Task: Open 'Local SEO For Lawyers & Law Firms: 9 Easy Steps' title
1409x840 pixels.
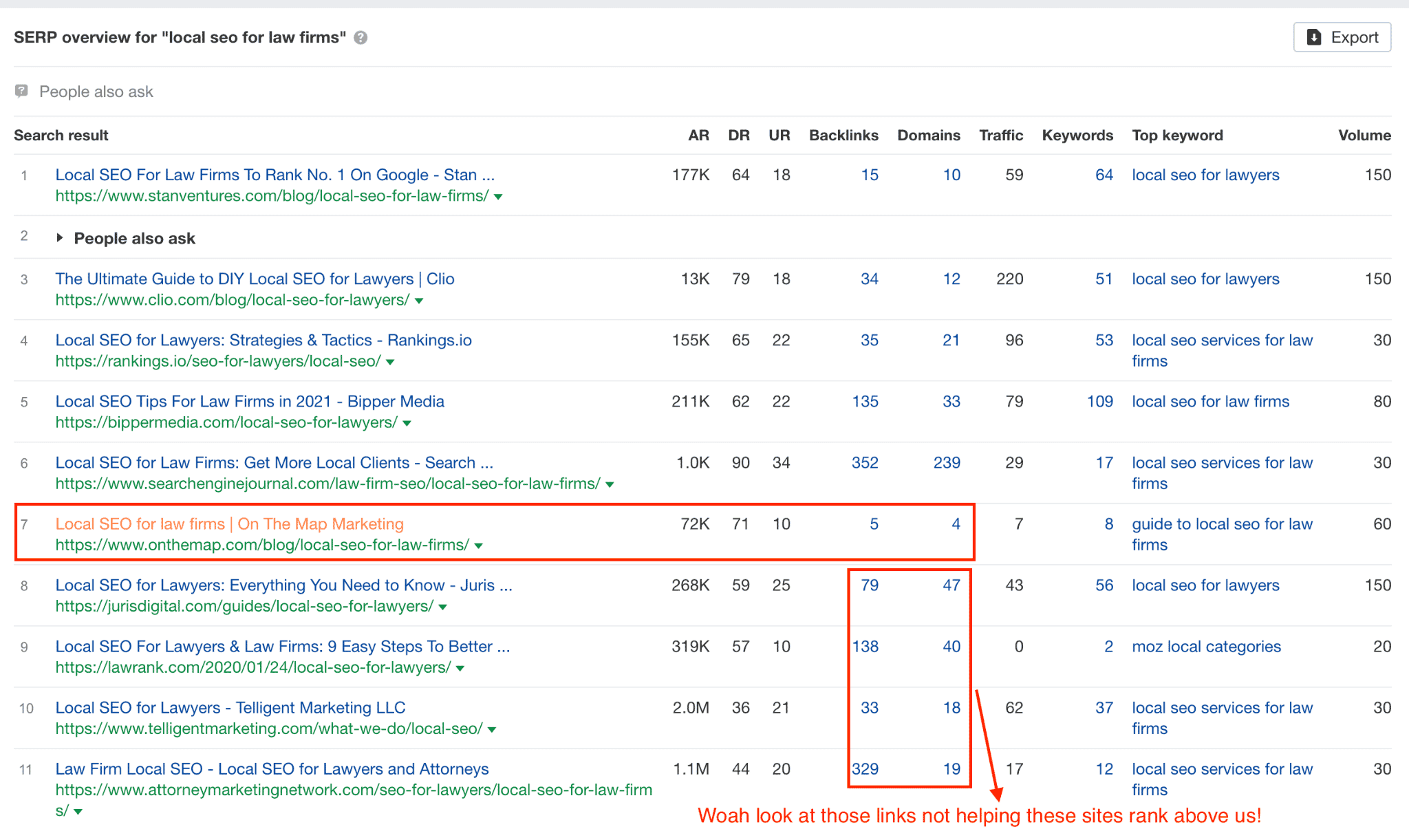Action: [x=283, y=646]
